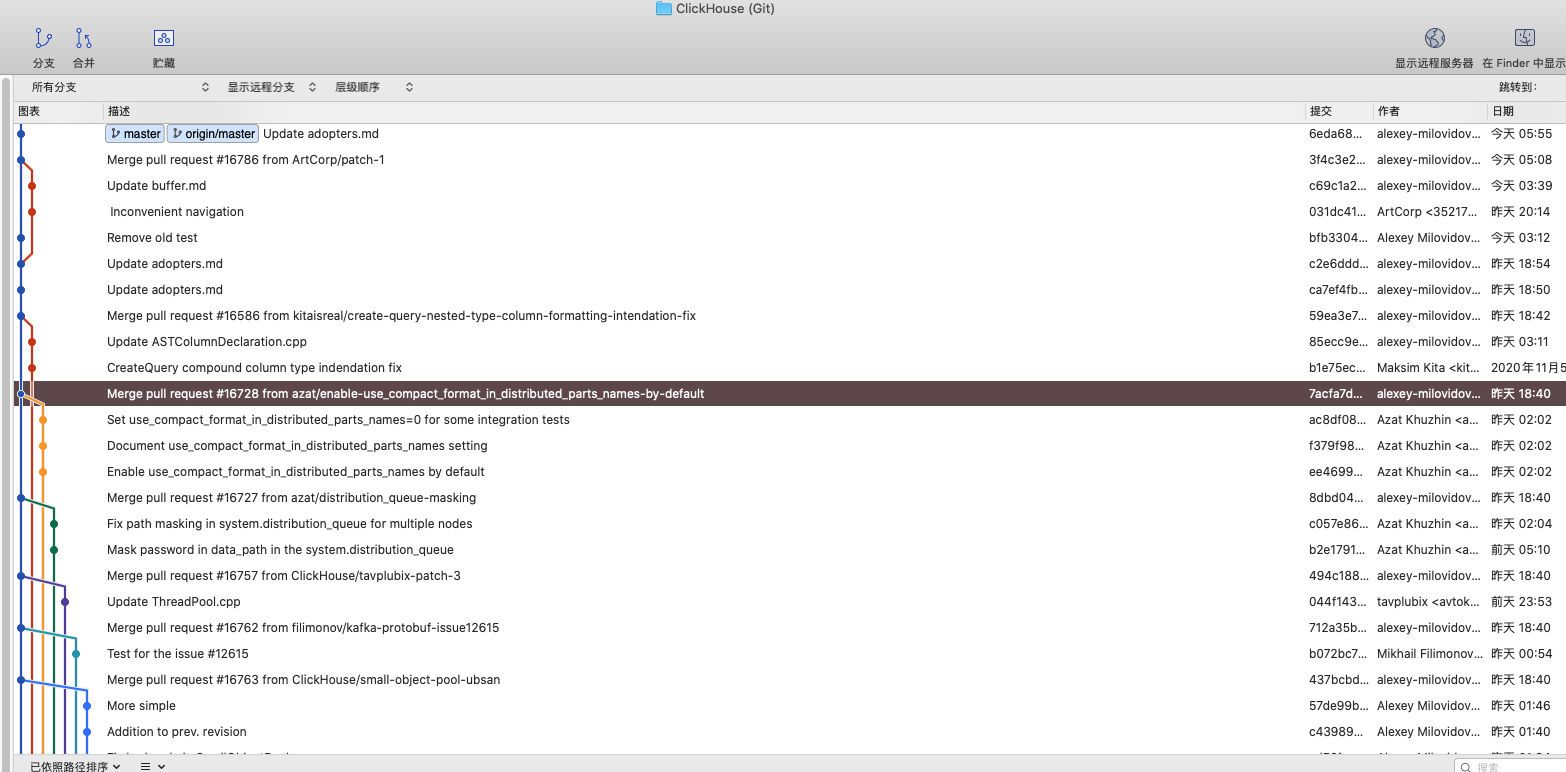Select commit 'More simple'
This screenshot has width=1566, height=772.
pos(790,706)
